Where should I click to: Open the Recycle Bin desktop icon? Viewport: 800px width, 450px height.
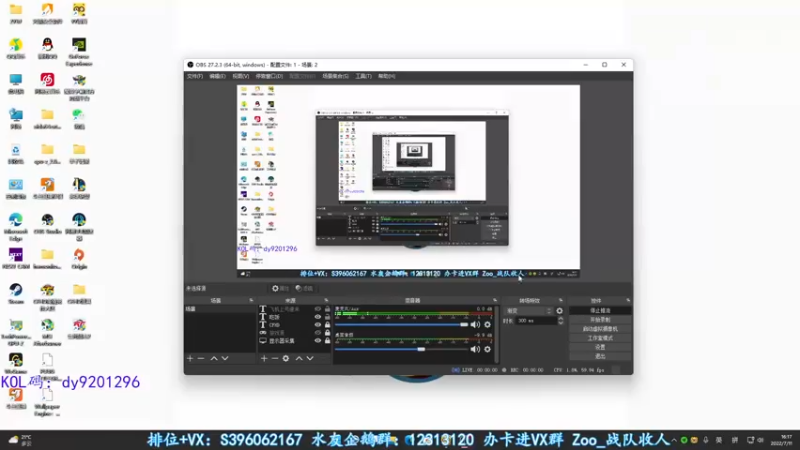pos(16,154)
